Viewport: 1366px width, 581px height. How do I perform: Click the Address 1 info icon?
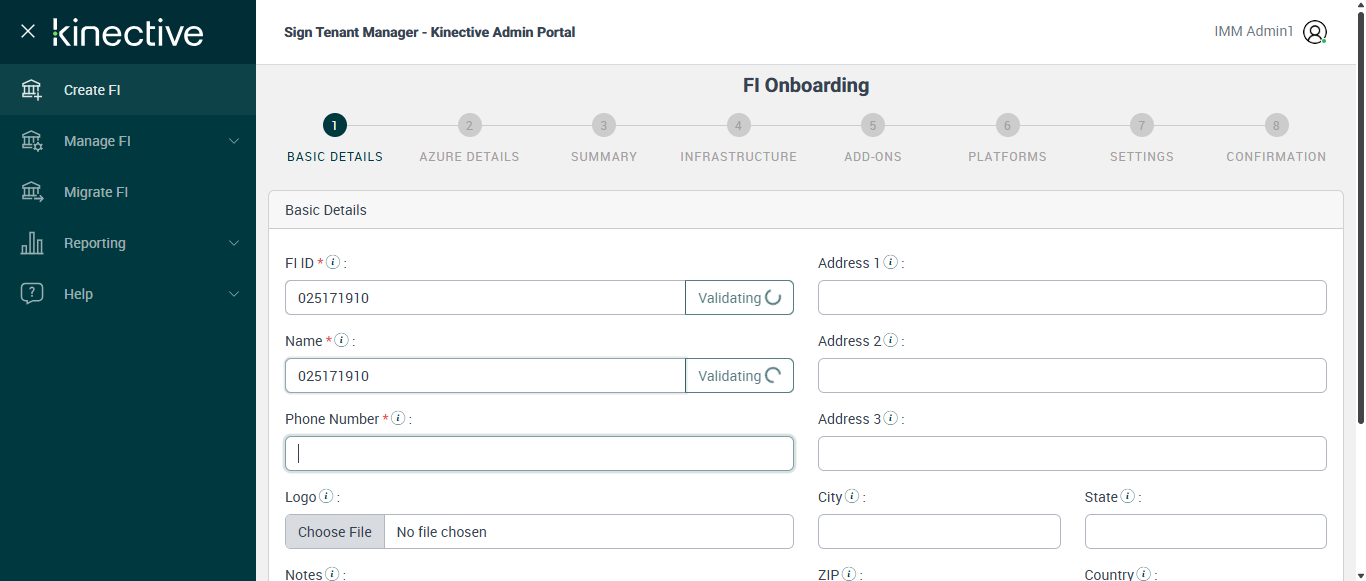891,263
